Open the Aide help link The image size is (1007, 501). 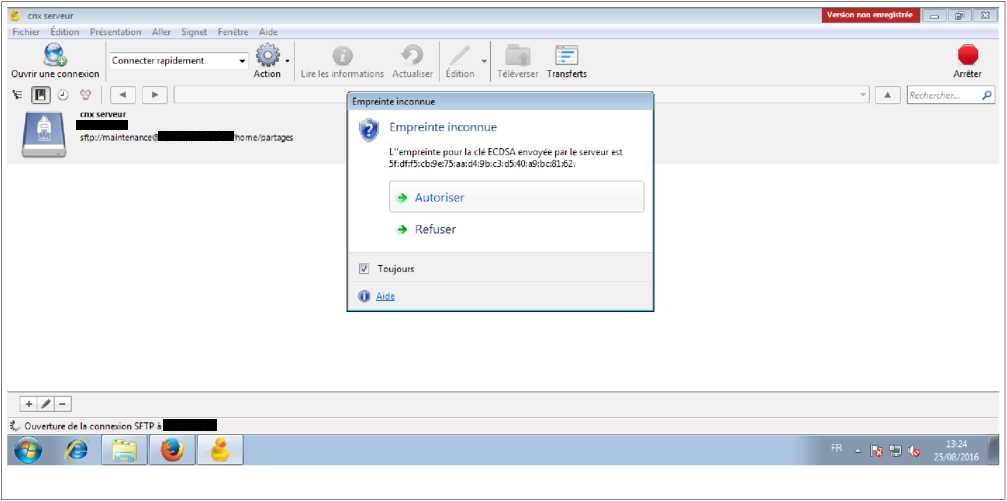click(x=385, y=296)
